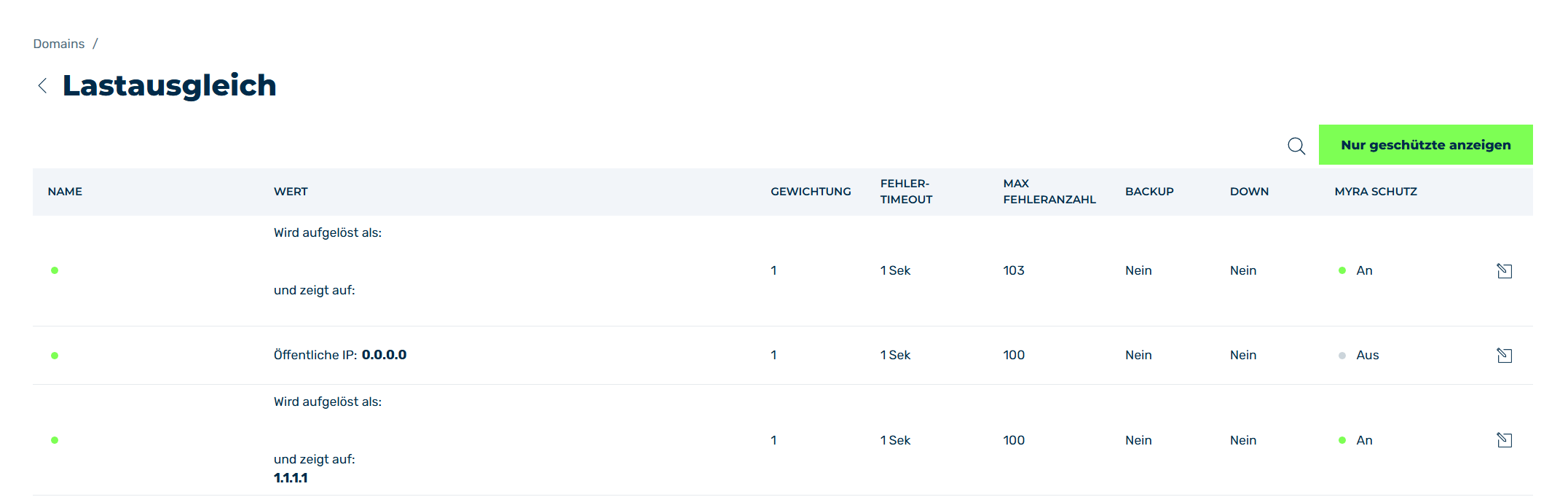Select the WERT column header
The width and height of the screenshot is (1568, 497).
pos(291,192)
